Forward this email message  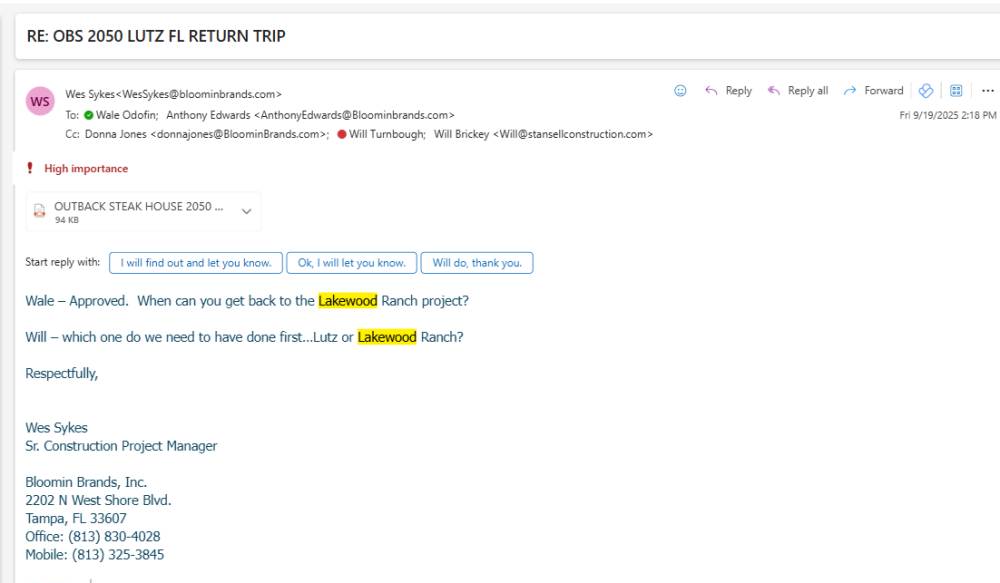(x=873, y=91)
